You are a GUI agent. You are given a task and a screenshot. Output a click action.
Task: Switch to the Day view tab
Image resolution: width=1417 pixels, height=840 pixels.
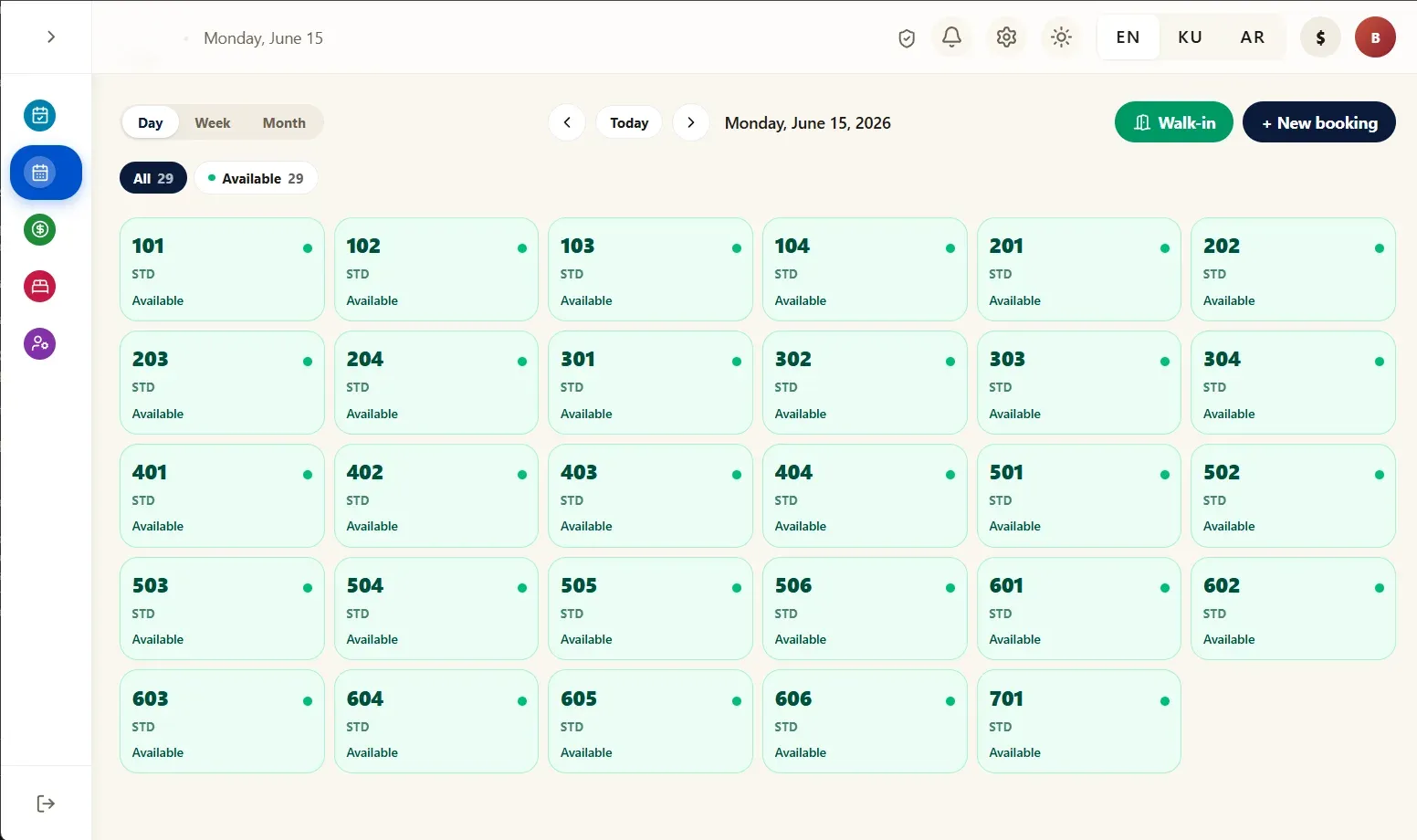151,122
